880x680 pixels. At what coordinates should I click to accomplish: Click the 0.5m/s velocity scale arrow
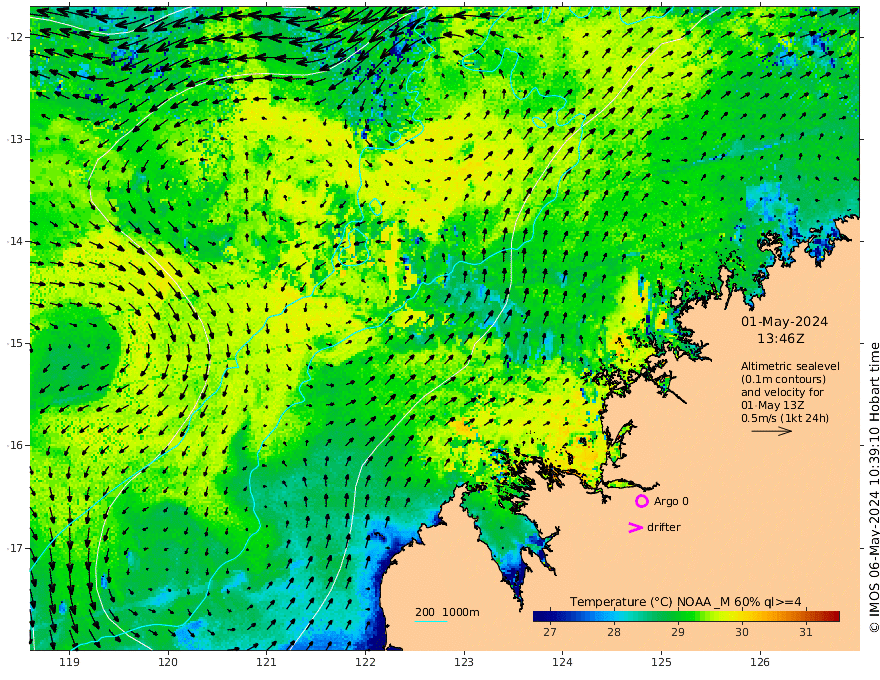(x=772, y=431)
